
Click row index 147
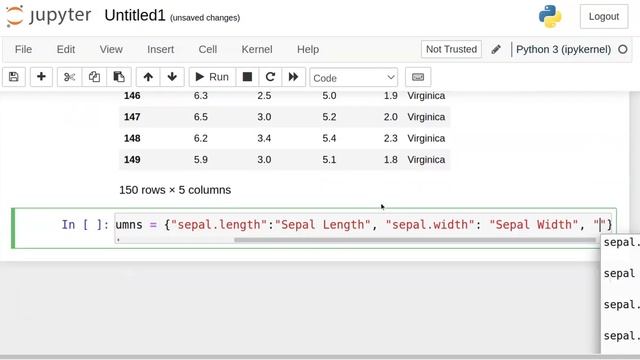pos(132,117)
